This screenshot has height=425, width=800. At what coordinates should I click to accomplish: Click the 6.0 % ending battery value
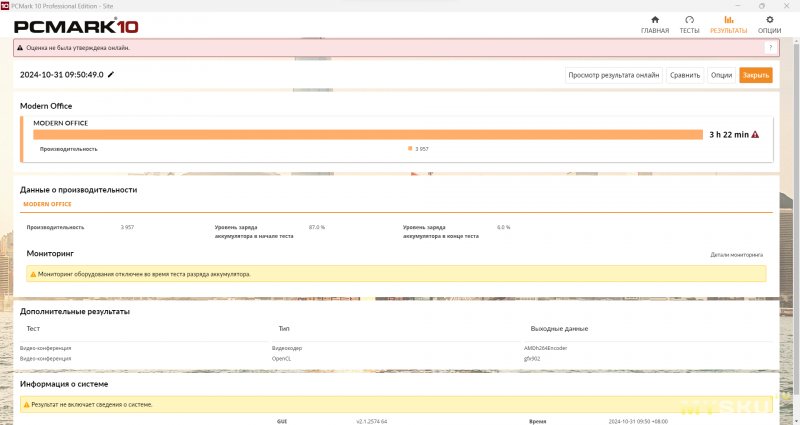[x=504, y=227]
